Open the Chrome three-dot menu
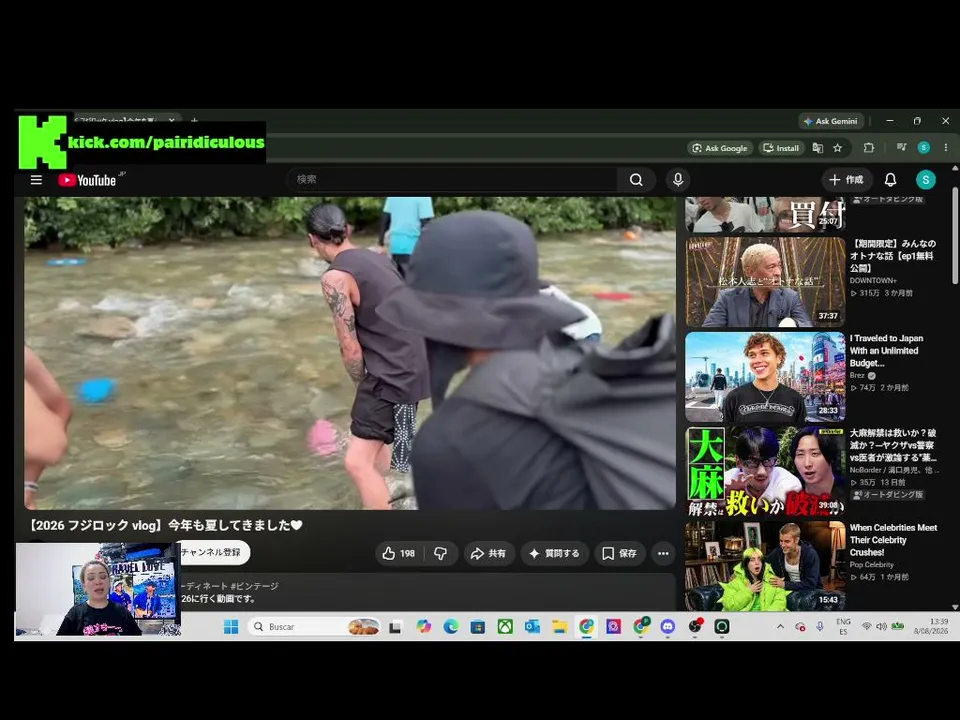This screenshot has width=960, height=720. [946, 148]
